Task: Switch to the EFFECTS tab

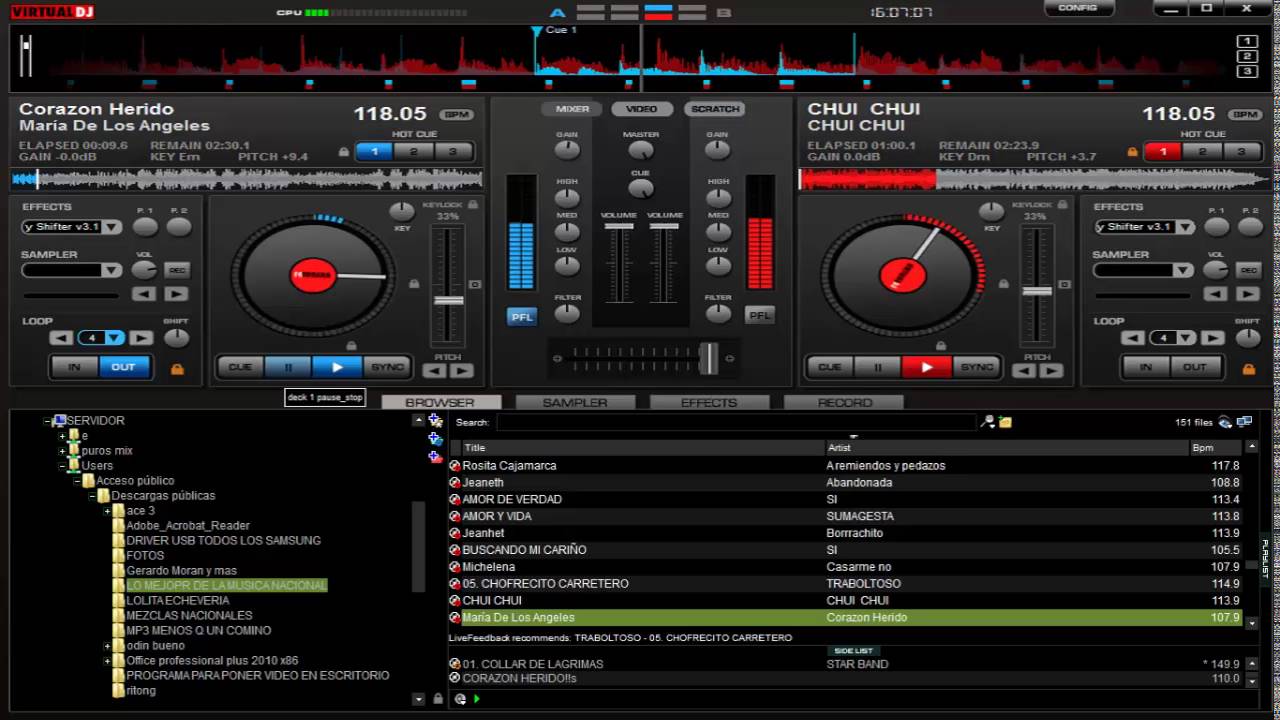Action: pos(709,402)
